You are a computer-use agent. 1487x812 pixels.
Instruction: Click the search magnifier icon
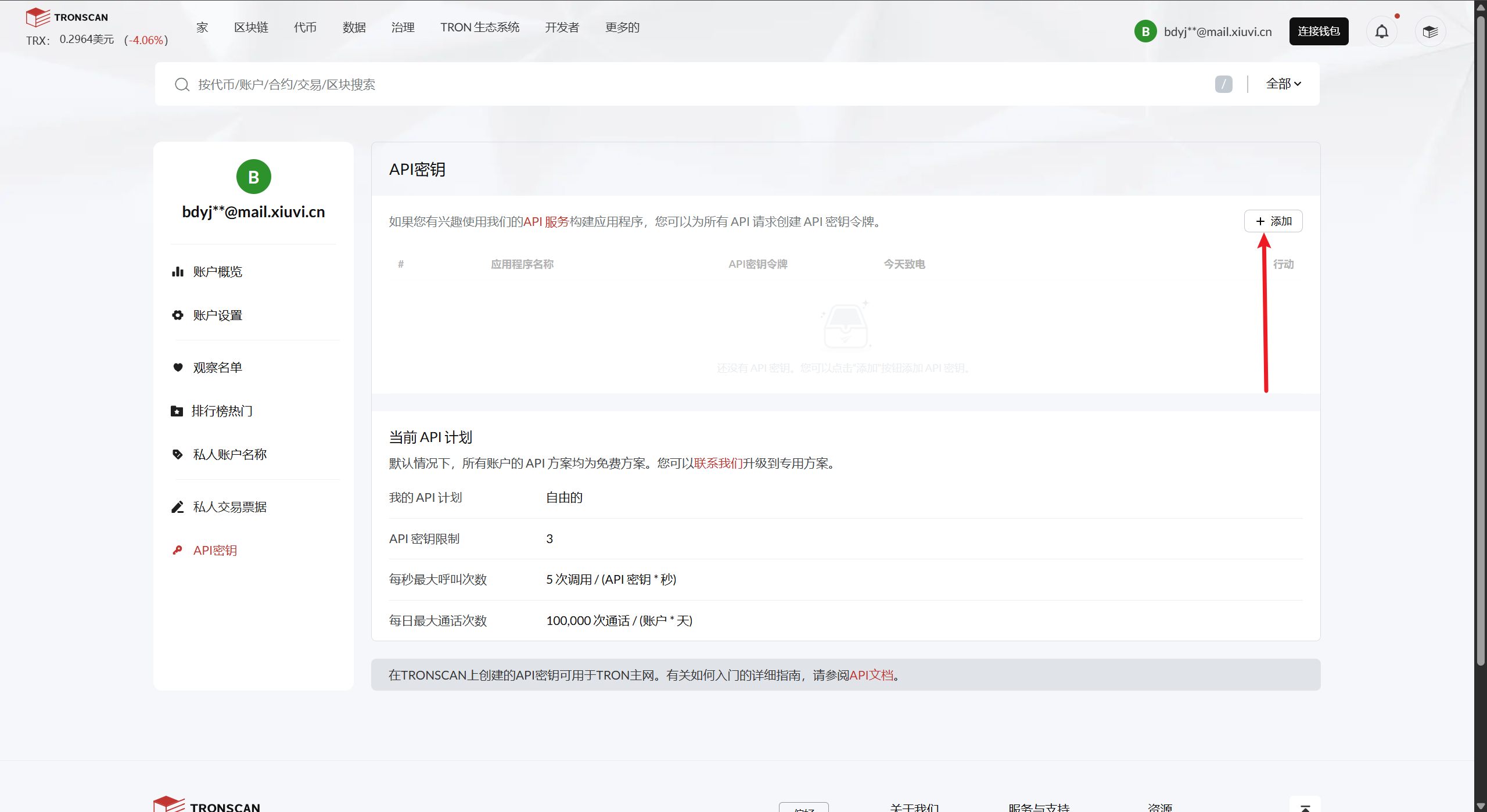(x=182, y=85)
